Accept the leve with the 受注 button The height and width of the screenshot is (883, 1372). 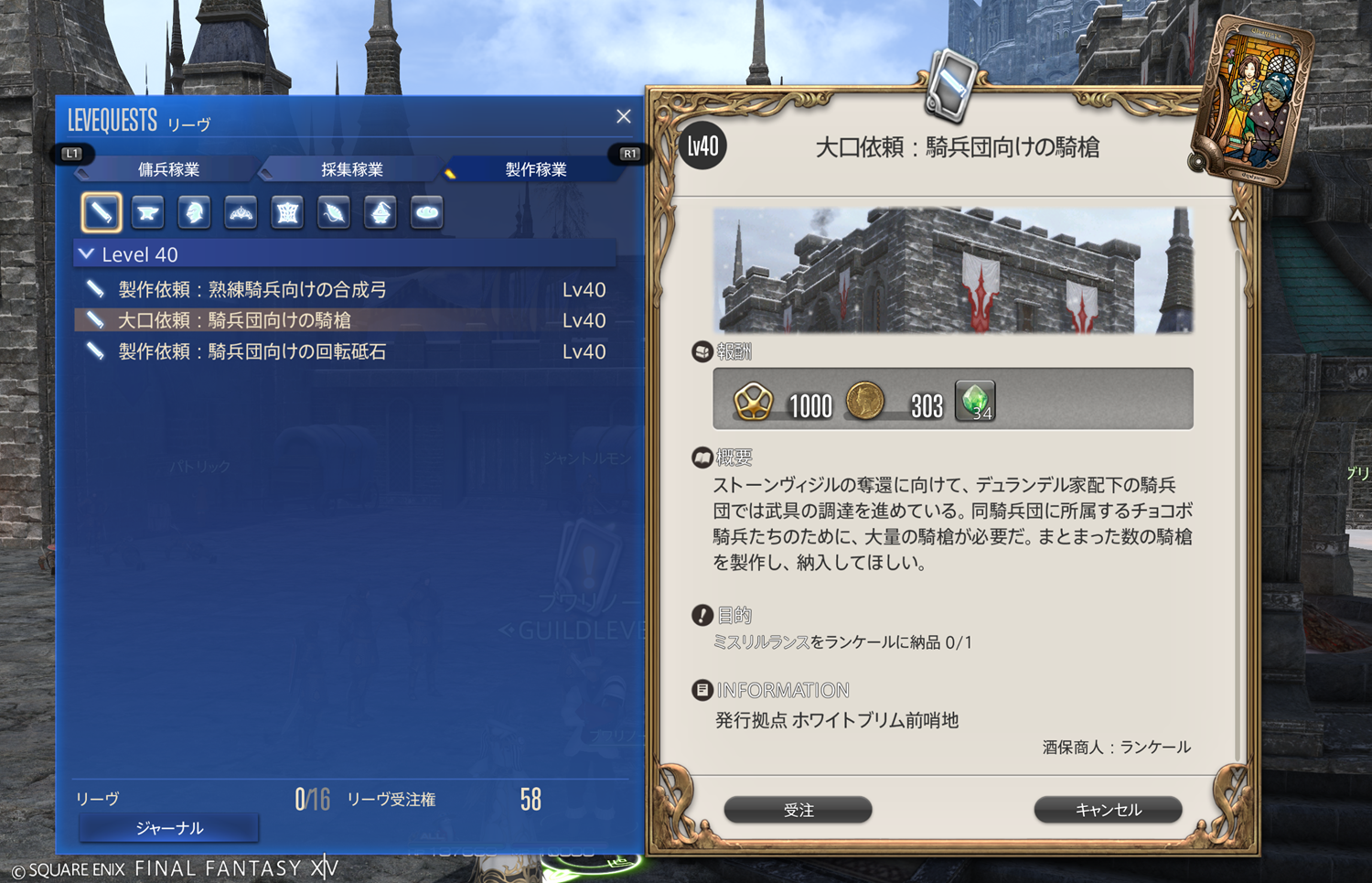(799, 810)
